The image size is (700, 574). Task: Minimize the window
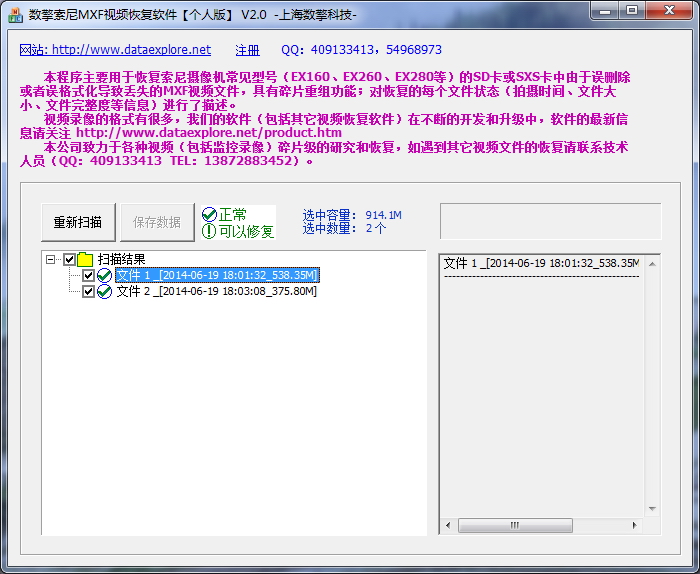605,11
